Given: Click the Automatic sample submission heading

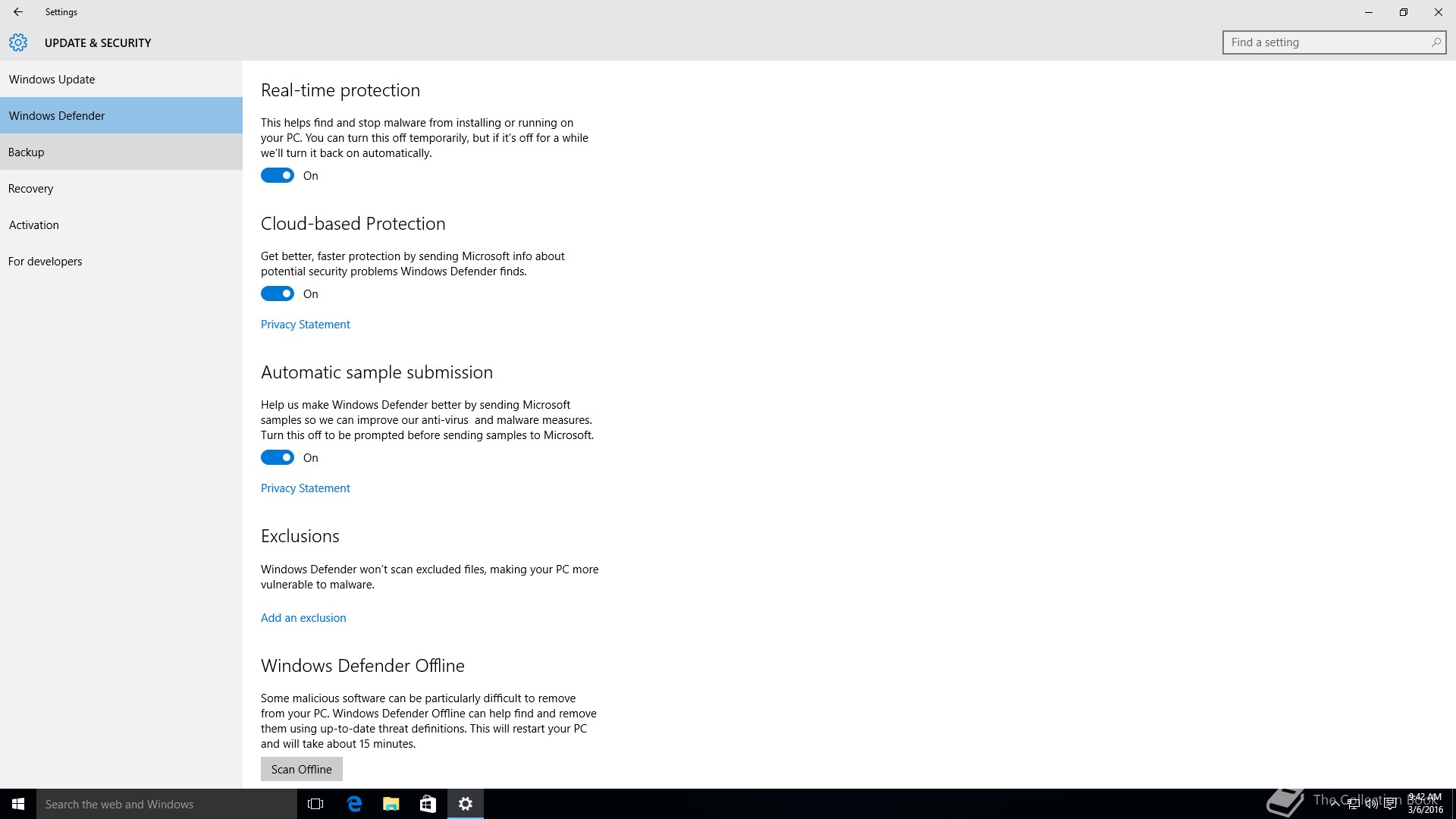Looking at the screenshot, I should click(377, 372).
